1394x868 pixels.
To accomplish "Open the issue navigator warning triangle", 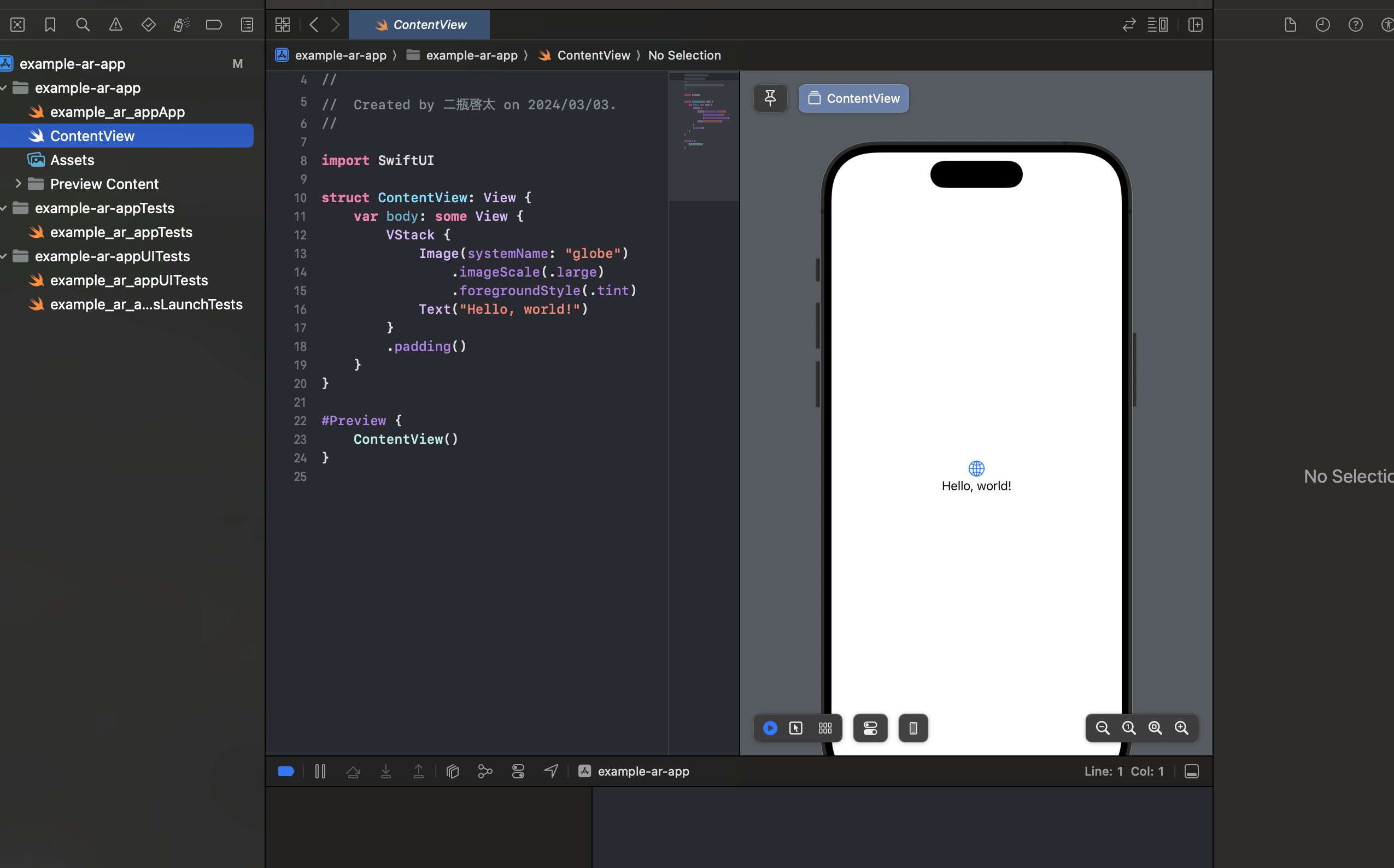I will (x=115, y=25).
